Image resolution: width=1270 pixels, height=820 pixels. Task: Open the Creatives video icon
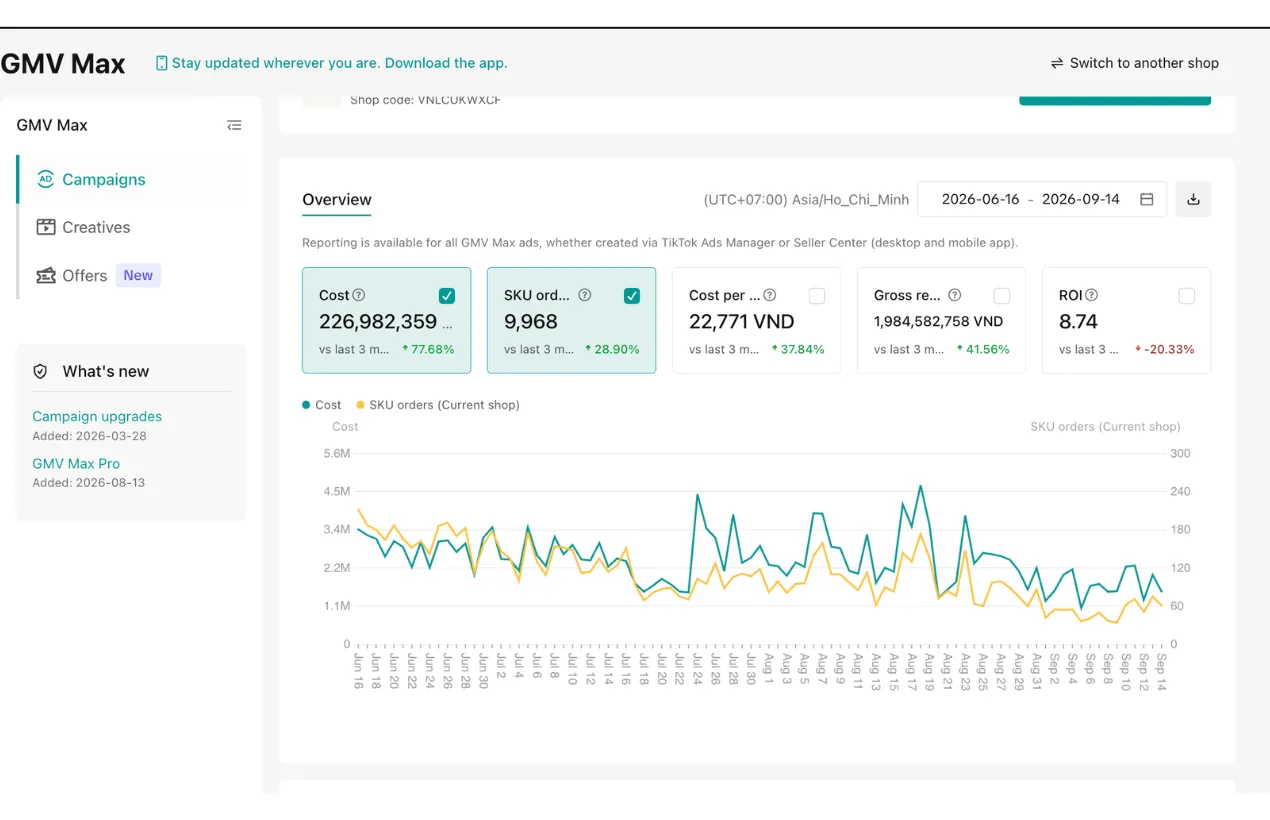(46, 227)
